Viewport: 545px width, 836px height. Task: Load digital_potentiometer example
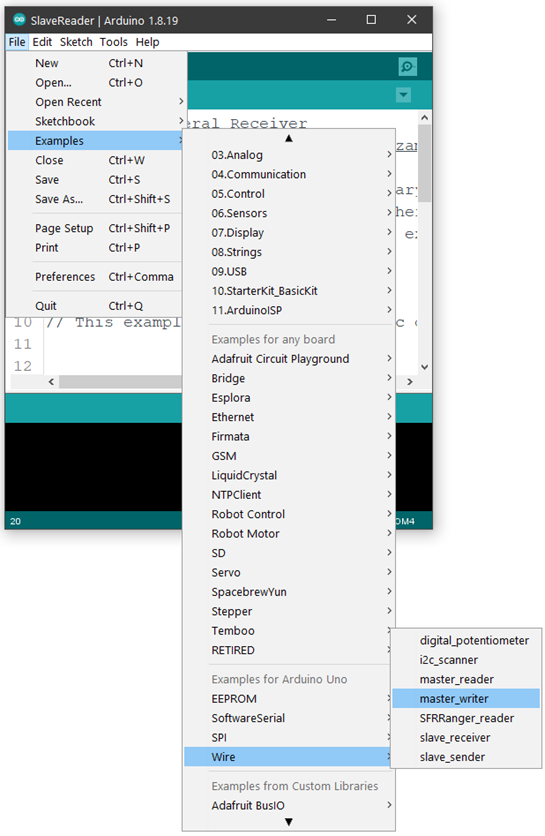point(466,641)
